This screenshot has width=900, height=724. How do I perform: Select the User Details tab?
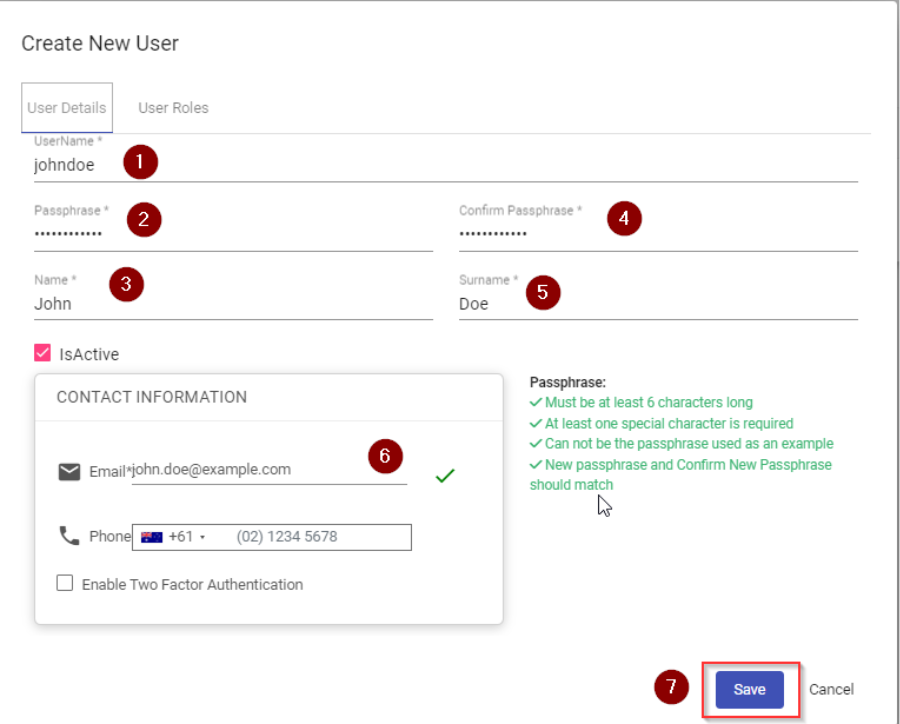click(67, 108)
